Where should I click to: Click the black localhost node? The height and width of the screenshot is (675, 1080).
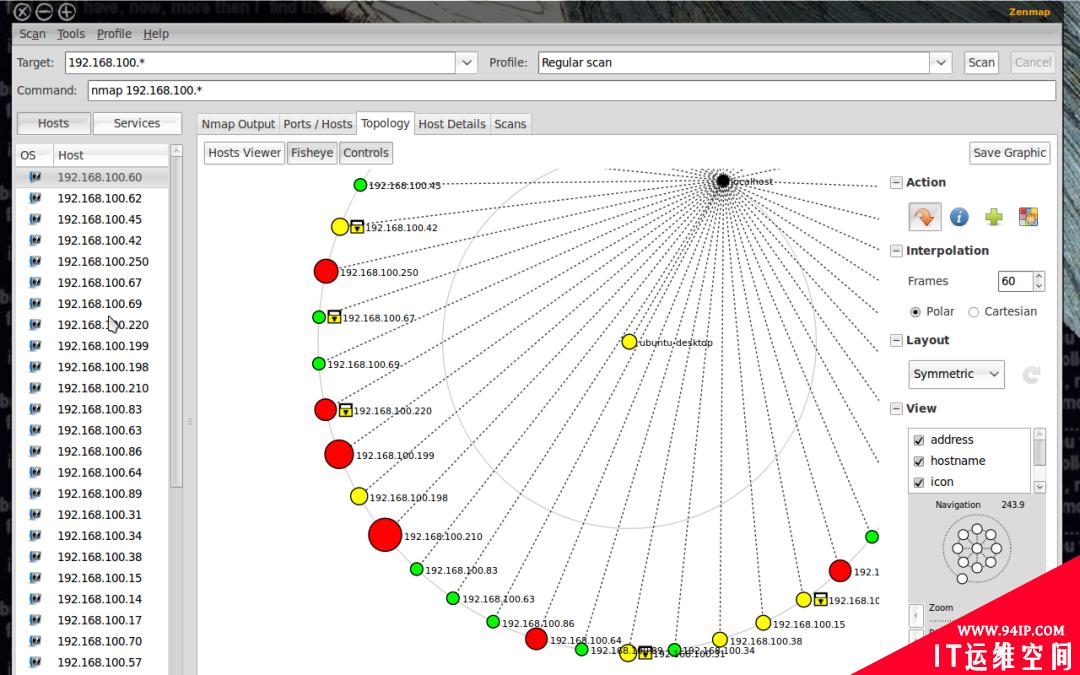coord(723,181)
